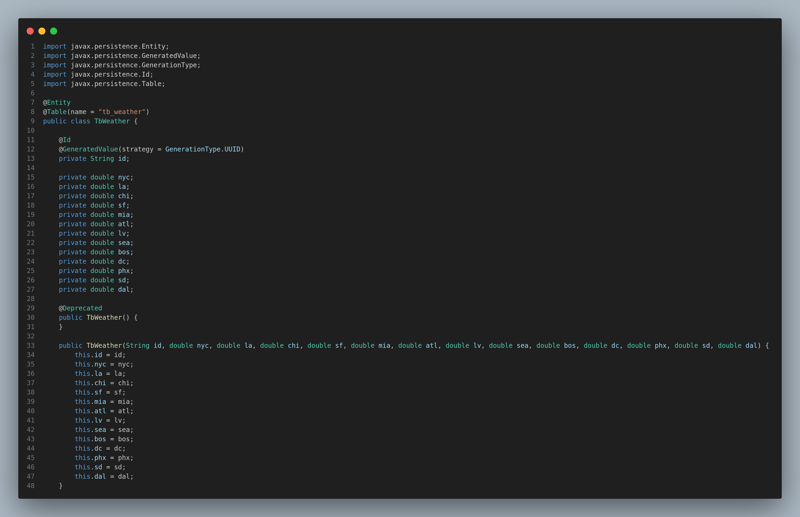Viewport: 800px width, 517px height.
Task: Click the @GeneratedValue annotation
Action: click(88, 149)
